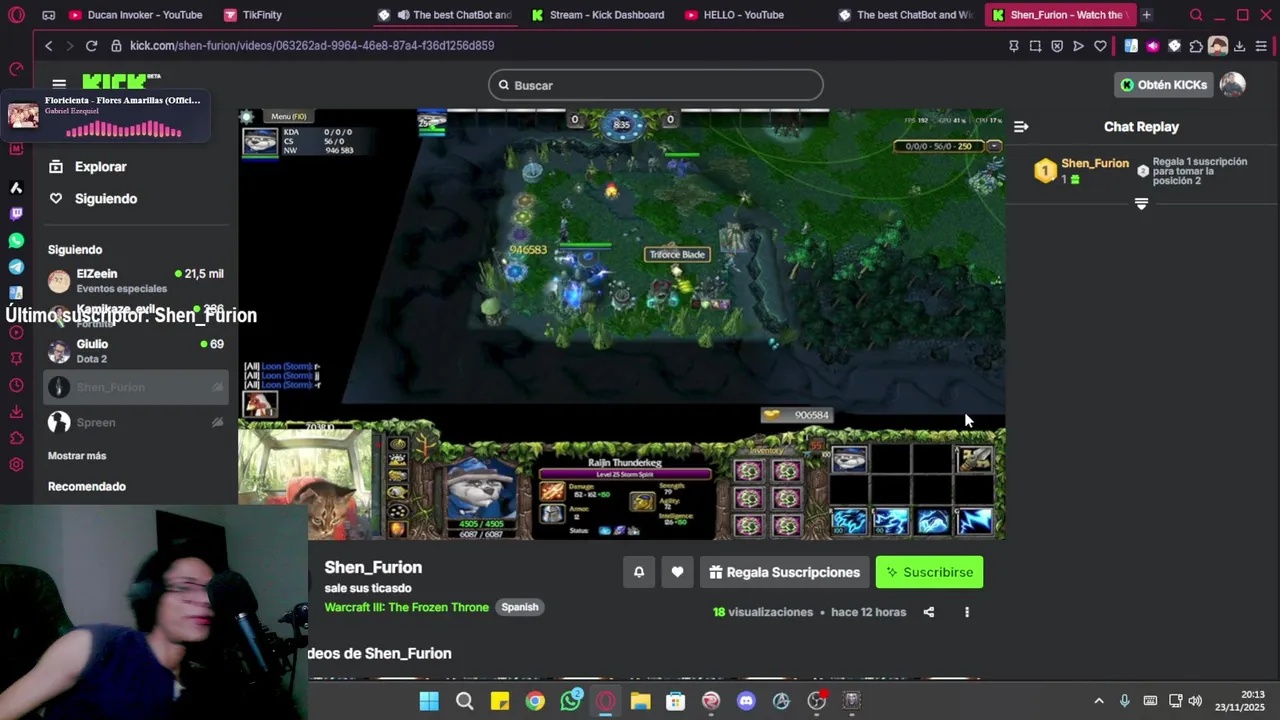Open Windows taskbar search
This screenshot has height=720, width=1280.
[464, 701]
